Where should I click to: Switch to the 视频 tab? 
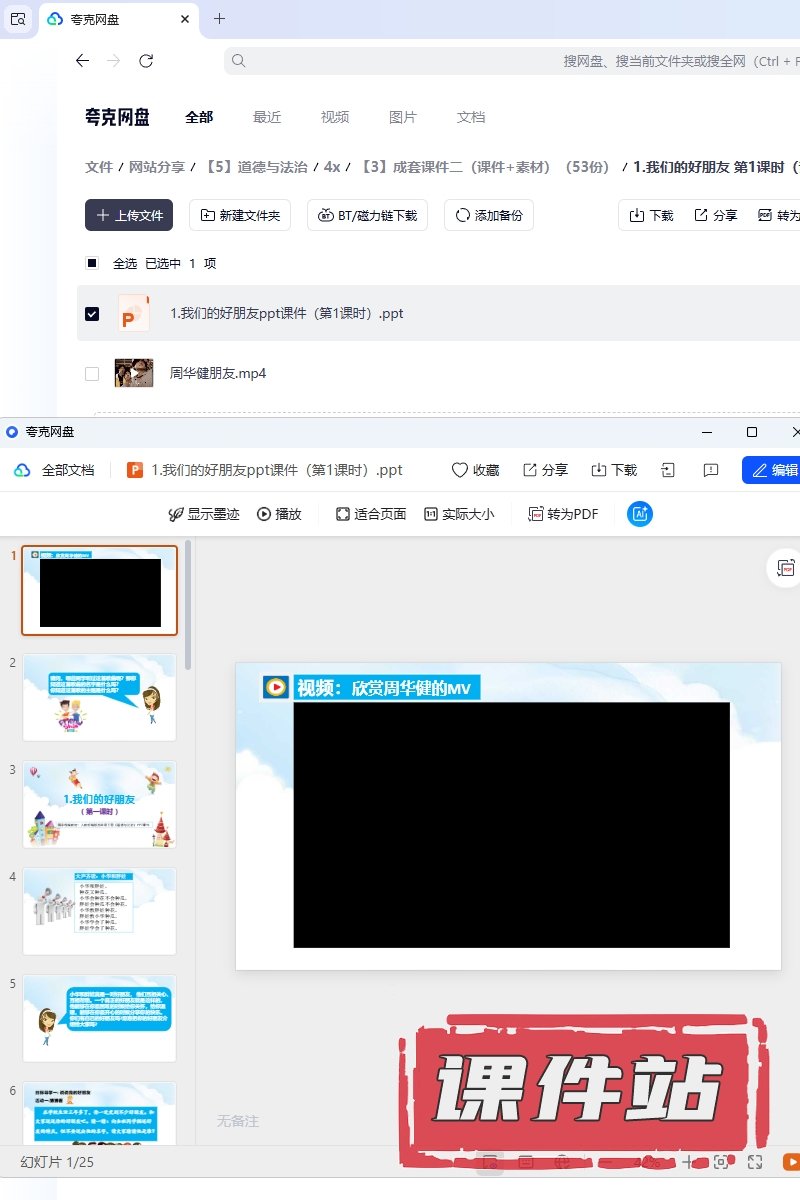pyautogui.click(x=335, y=117)
